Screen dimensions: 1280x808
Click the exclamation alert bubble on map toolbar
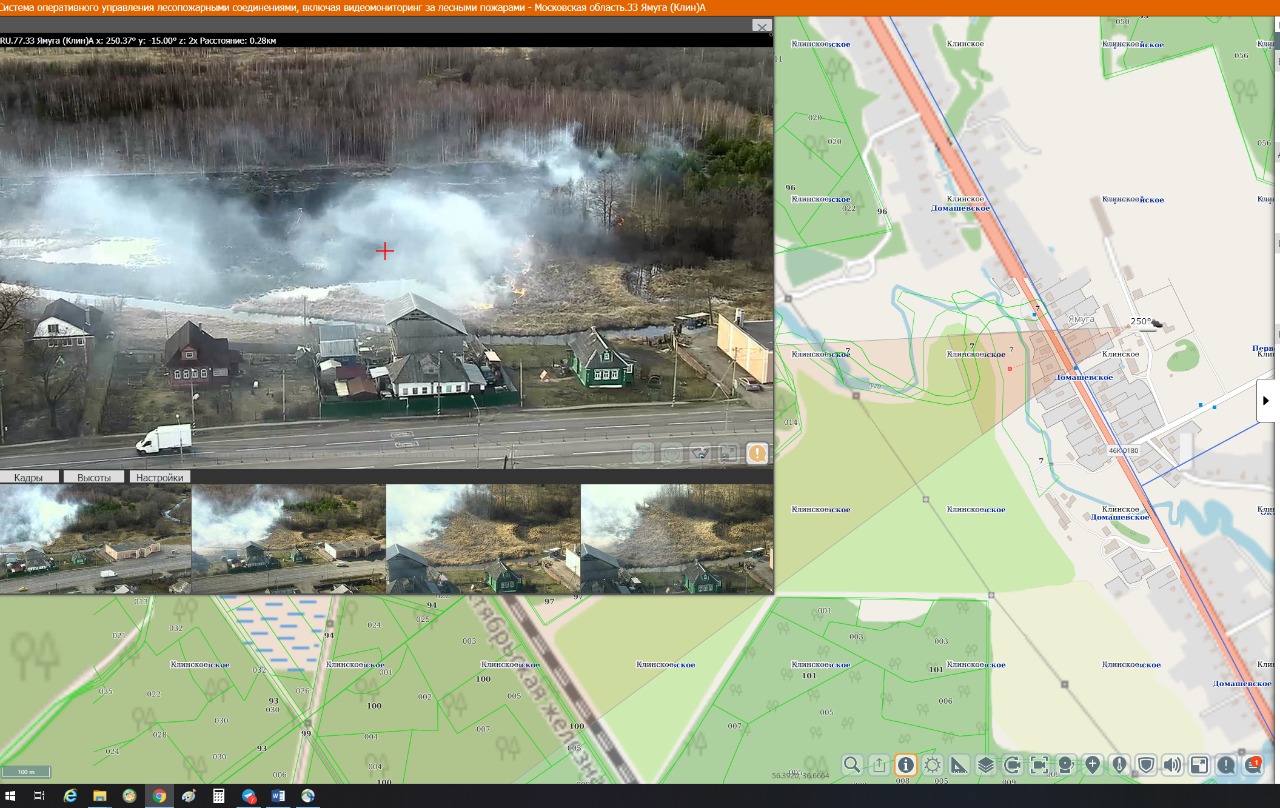click(1226, 765)
